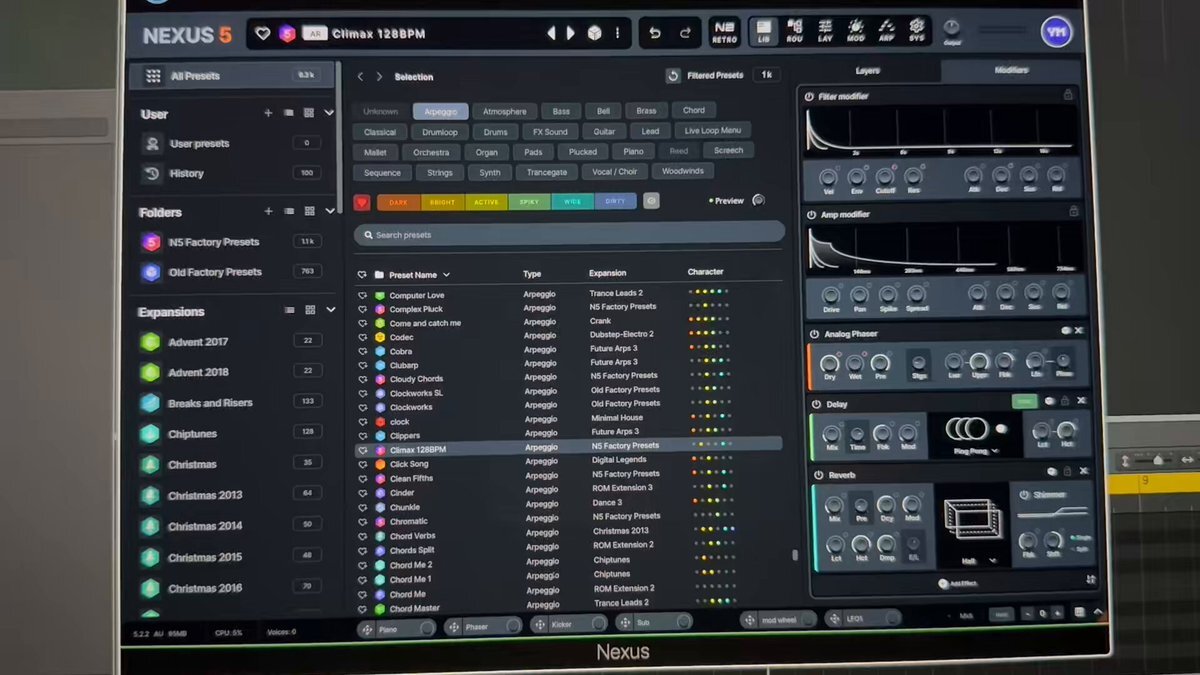Go to the previous preset with the left arrow

pyautogui.click(x=551, y=33)
